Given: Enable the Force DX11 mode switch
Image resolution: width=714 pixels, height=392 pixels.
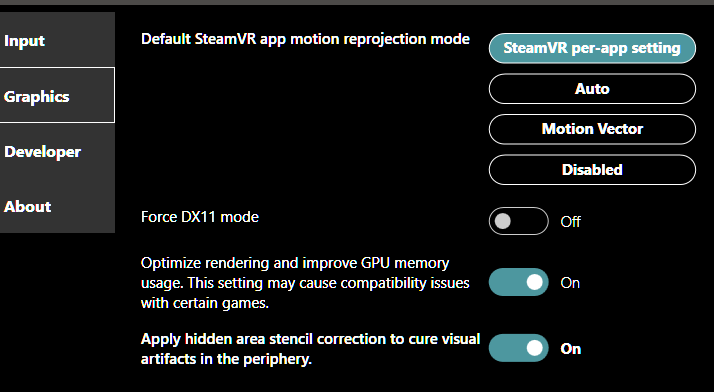Looking at the screenshot, I should (519, 221).
